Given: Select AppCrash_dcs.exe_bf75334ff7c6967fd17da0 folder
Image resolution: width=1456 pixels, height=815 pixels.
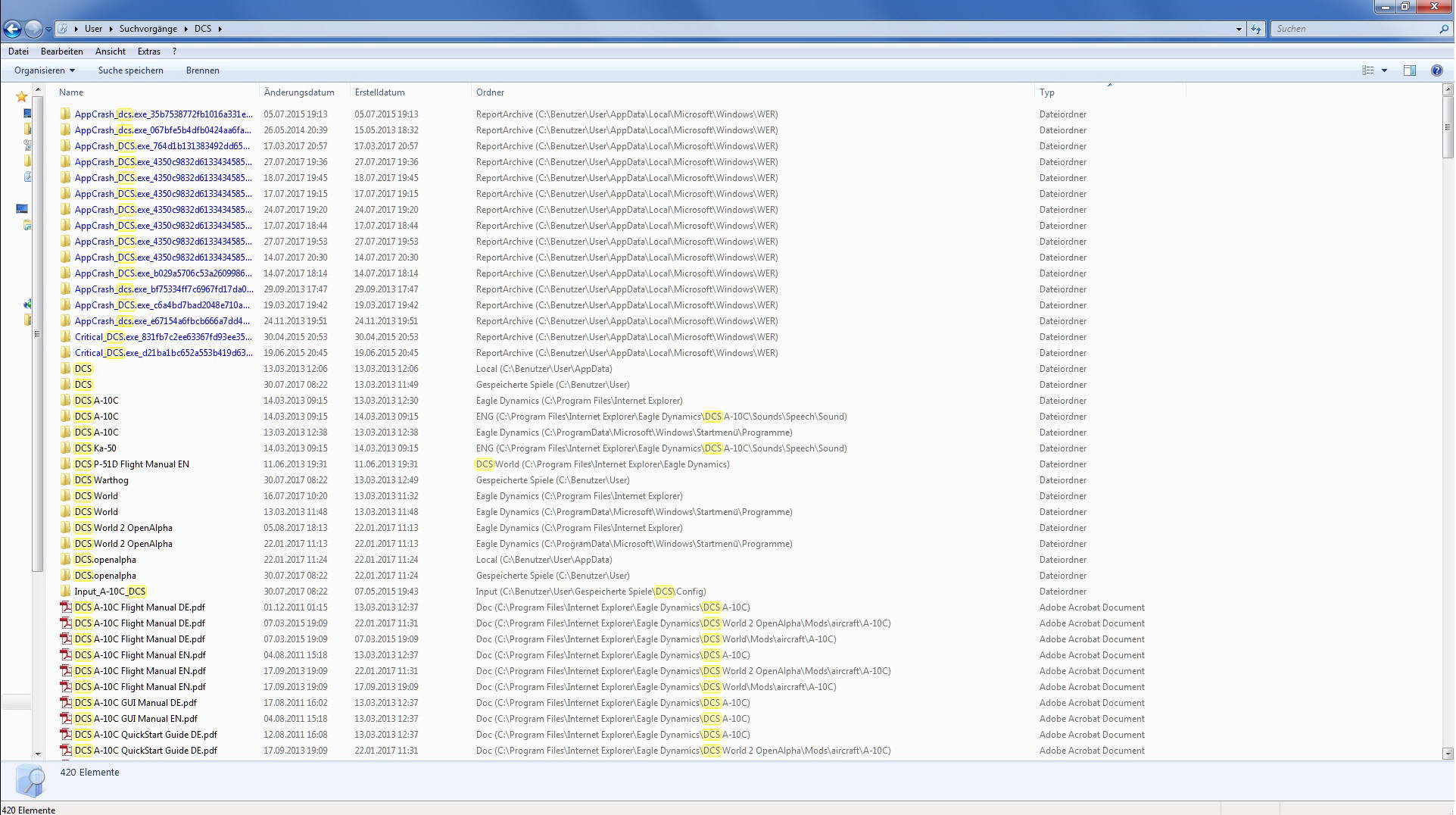Looking at the screenshot, I should (x=164, y=289).
